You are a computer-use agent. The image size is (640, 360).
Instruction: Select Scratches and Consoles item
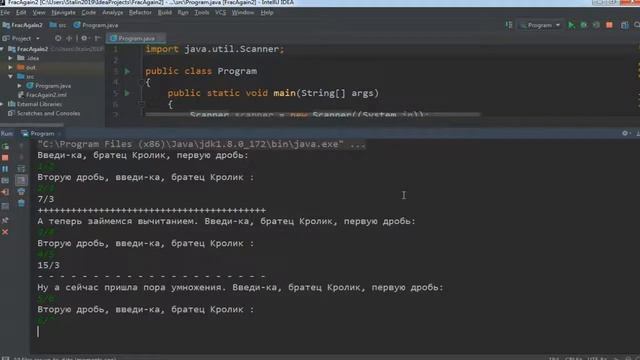coord(44,113)
